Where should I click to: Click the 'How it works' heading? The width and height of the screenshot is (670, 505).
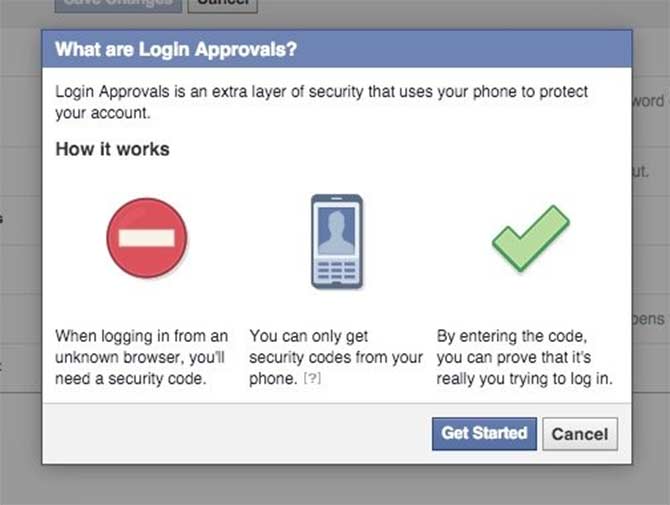(x=112, y=149)
